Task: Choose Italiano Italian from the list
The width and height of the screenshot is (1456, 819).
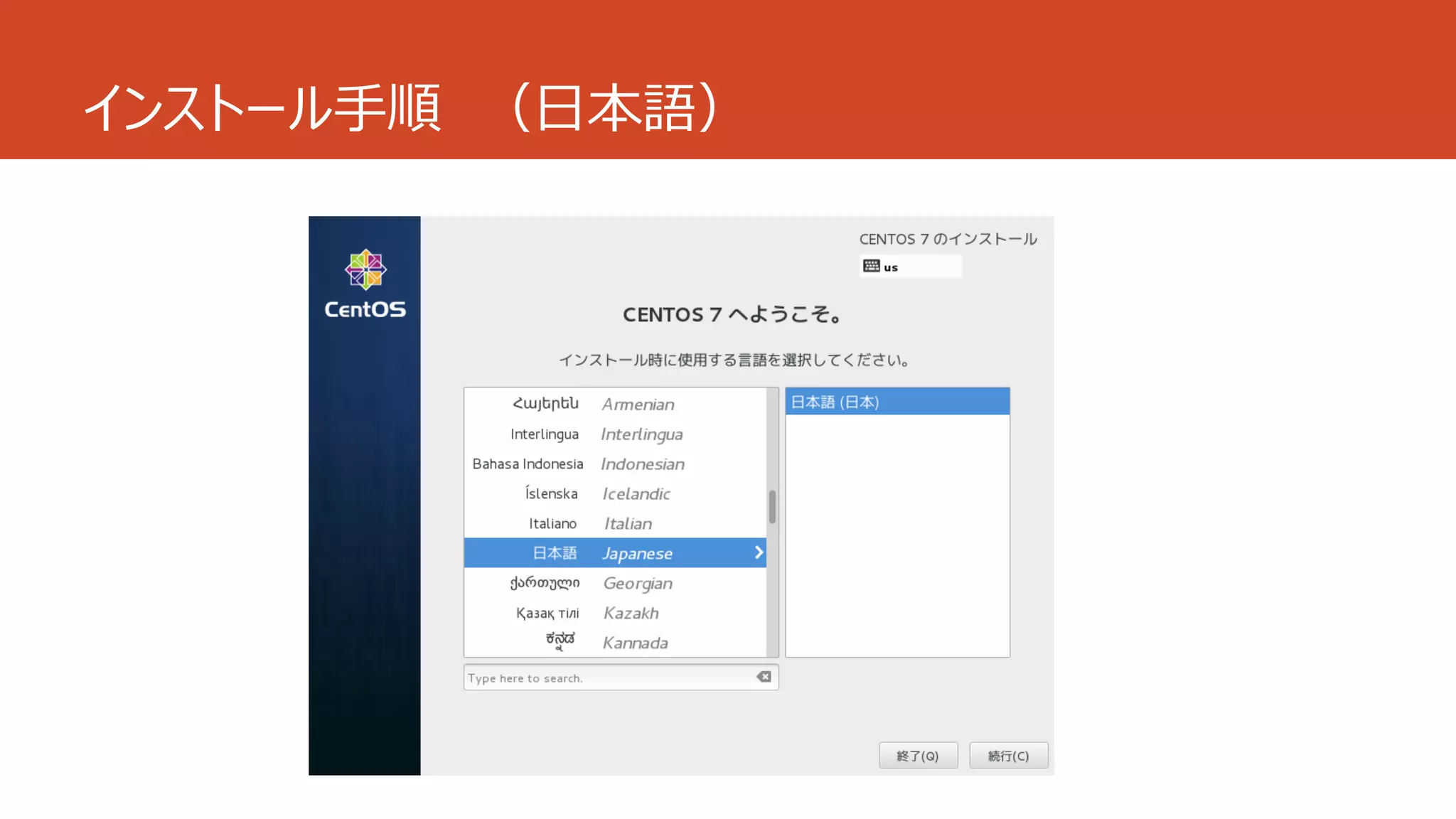Action: click(615, 523)
